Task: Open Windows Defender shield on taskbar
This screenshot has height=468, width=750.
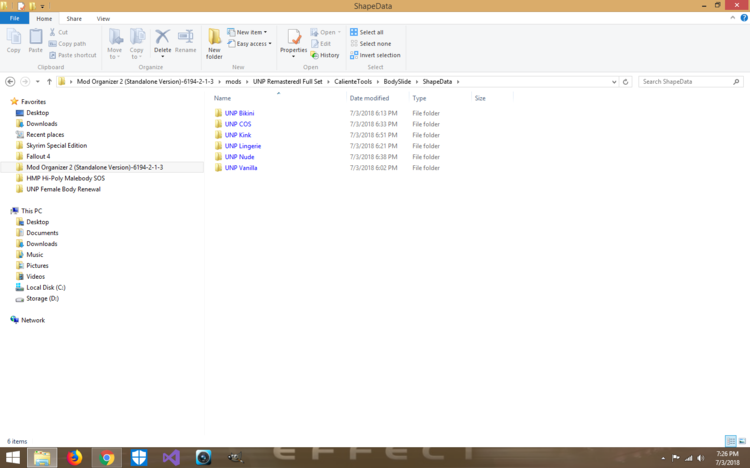Action: pyautogui.click(x=139, y=458)
